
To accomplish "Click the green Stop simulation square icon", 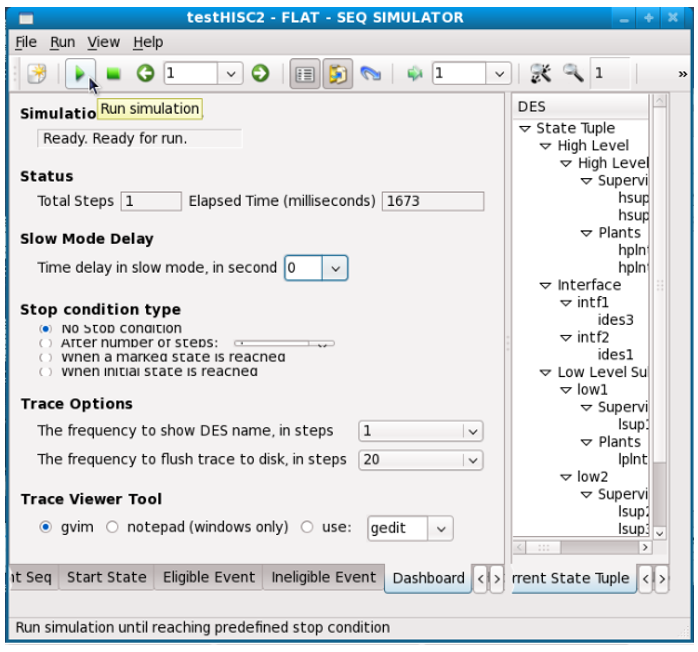I will point(113,73).
